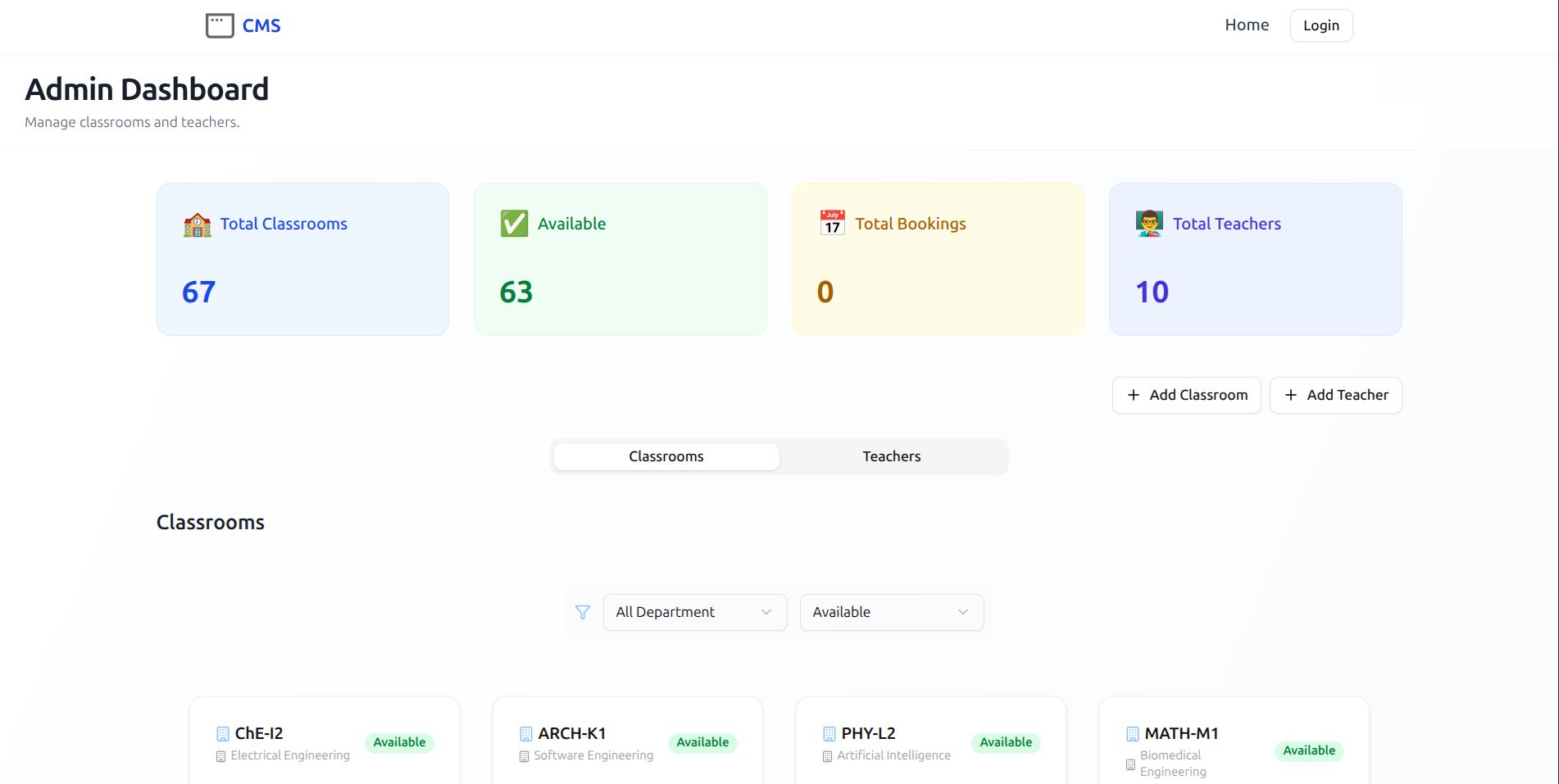Viewport: 1559px width, 784px height.
Task: Click the department icon beside Artificial Intelligence
Action: 827,756
